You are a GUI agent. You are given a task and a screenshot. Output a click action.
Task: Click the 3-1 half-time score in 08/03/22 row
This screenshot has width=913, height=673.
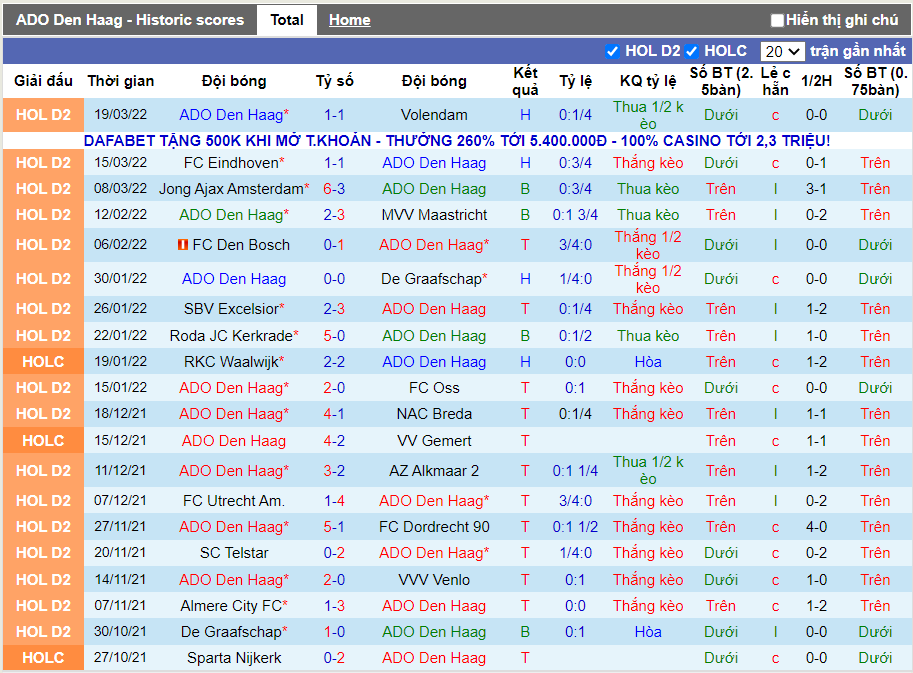[x=816, y=189]
